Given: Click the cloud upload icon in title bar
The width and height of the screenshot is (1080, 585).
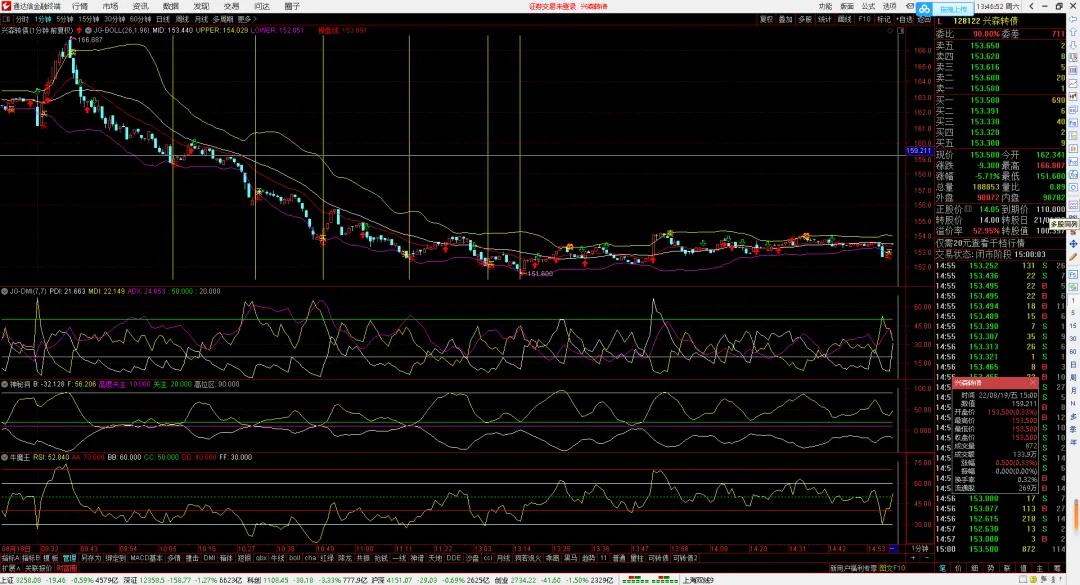Looking at the screenshot, I should point(925,9).
